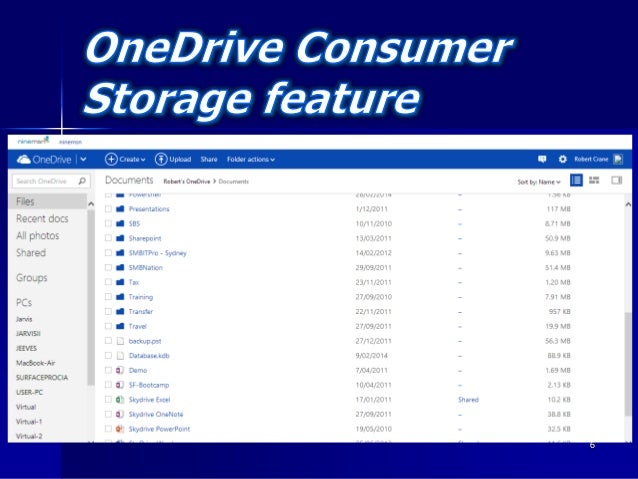Open All photos in sidebar
638x479 pixels.
coord(38,236)
